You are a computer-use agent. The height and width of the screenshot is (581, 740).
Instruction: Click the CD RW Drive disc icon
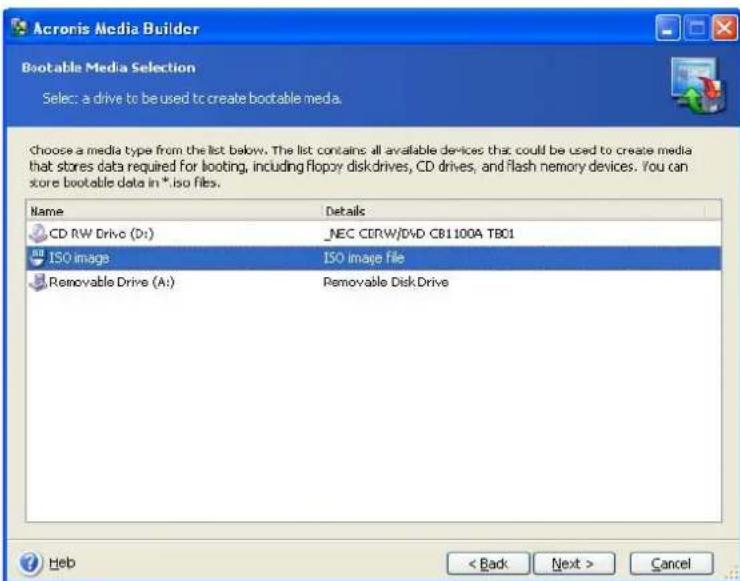point(38,233)
